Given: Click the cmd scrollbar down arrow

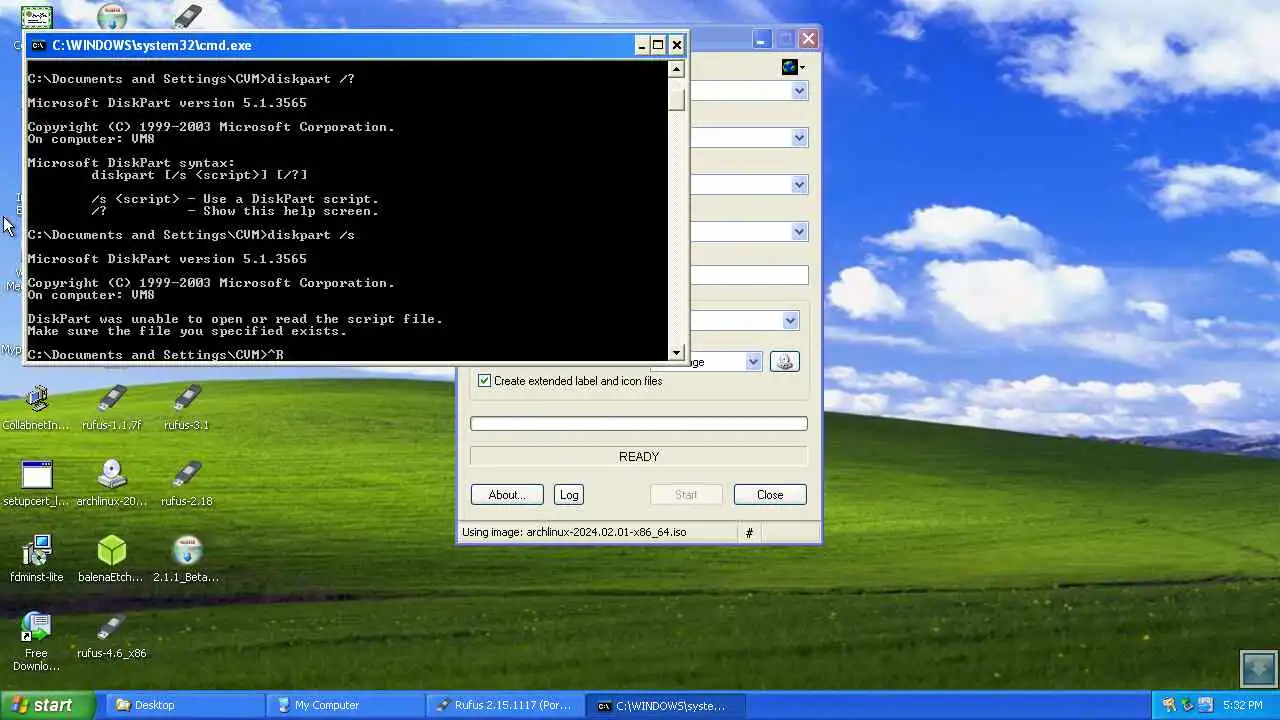Looking at the screenshot, I should click(677, 352).
